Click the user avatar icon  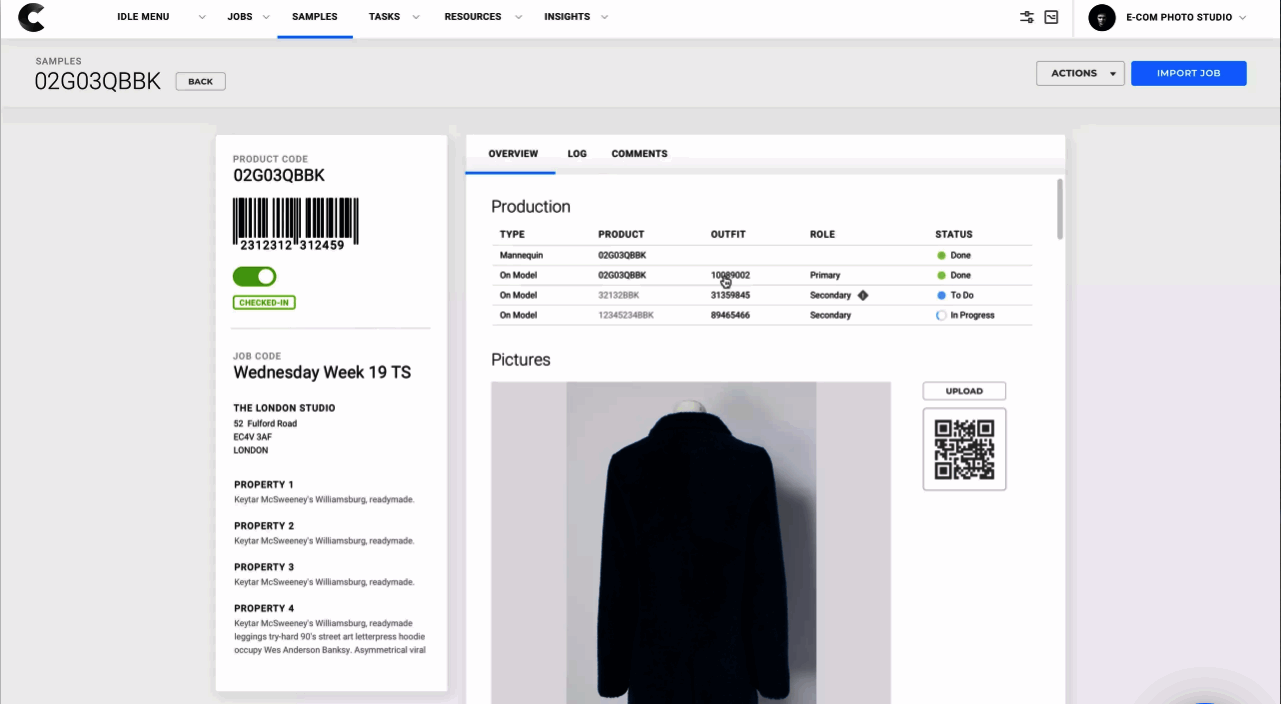click(x=1102, y=17)
